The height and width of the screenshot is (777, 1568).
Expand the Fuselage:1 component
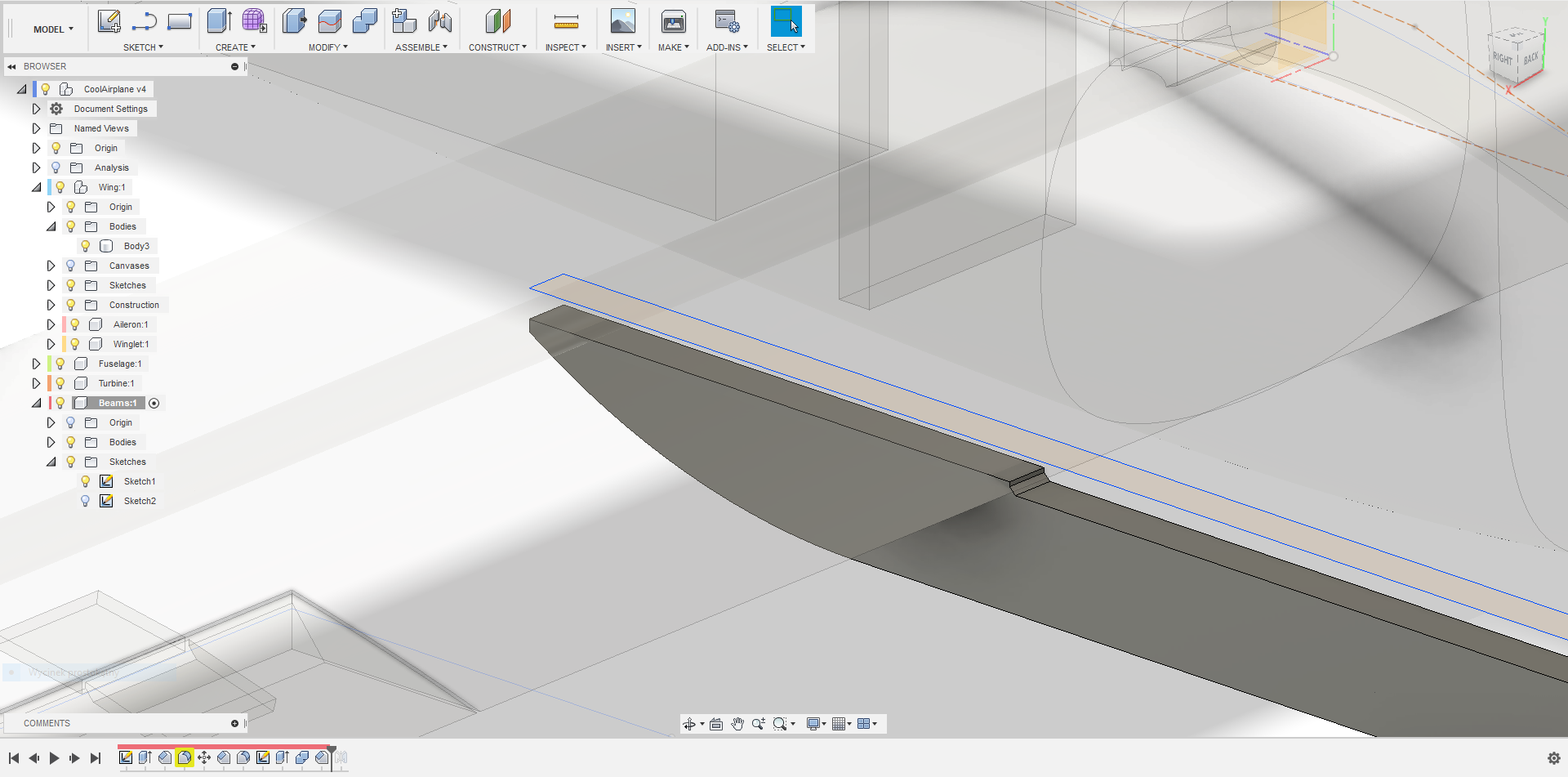(36, 364)
